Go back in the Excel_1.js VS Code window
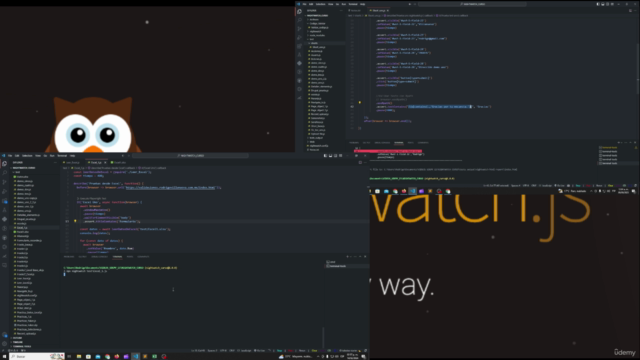The image size is (640, 360). [123, 156]
